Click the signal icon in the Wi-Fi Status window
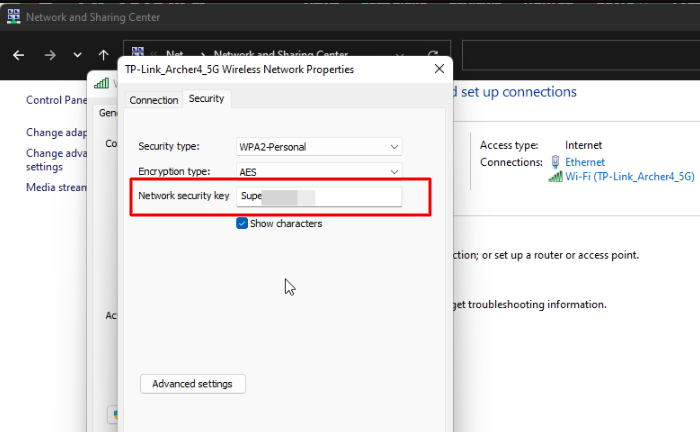The image size is (700, 432). 101,83
